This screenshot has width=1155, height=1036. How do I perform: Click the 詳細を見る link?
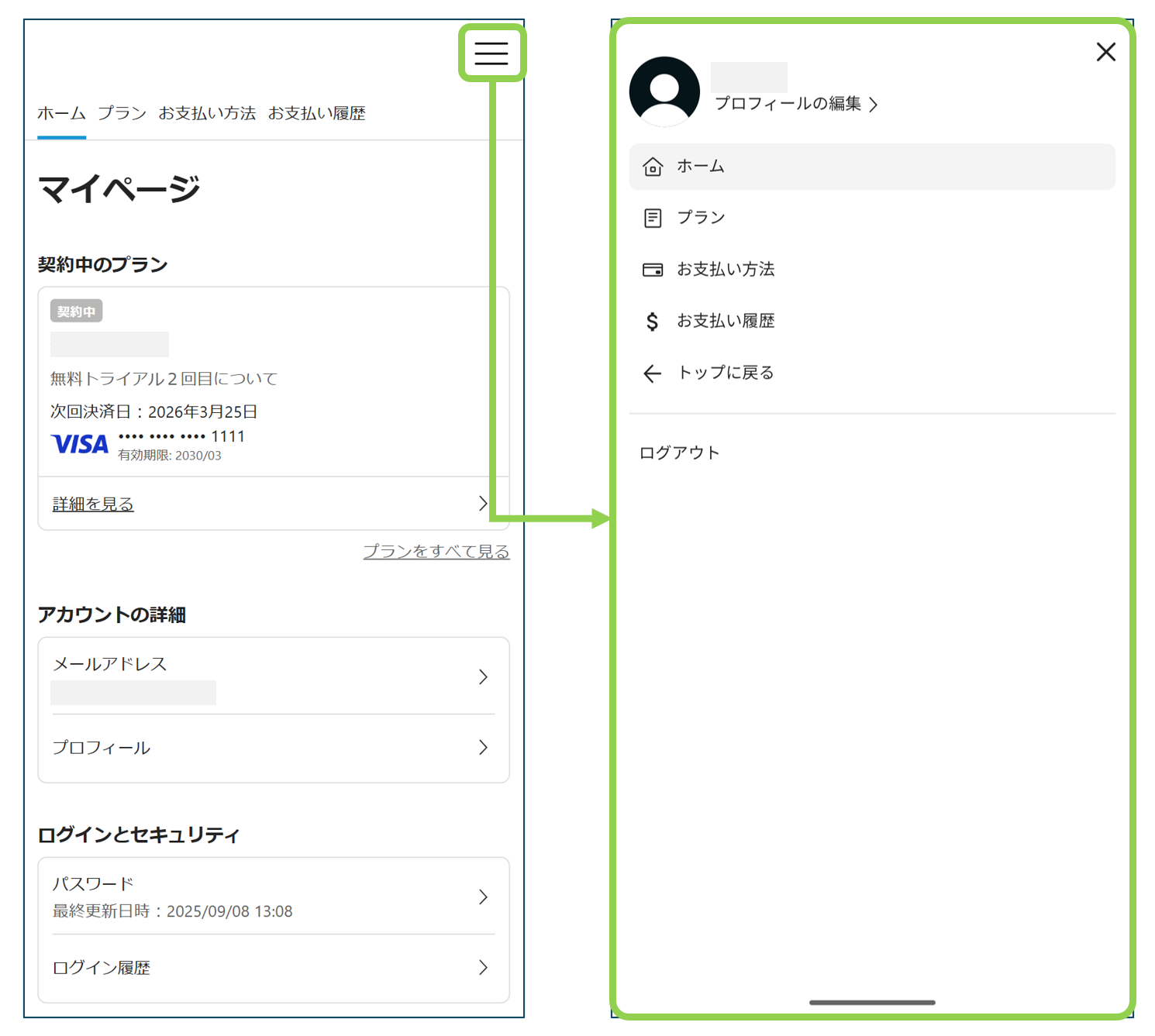coord(93,504)
